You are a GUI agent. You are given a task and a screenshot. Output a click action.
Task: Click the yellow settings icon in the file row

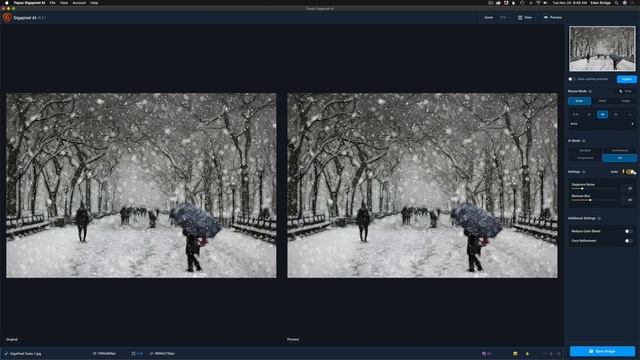515,353
